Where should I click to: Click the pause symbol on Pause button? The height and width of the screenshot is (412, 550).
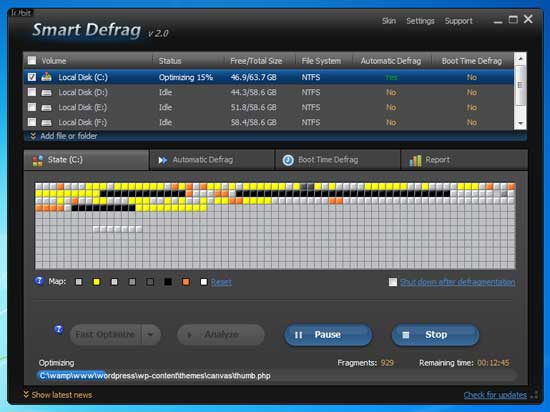pos(299,335)
